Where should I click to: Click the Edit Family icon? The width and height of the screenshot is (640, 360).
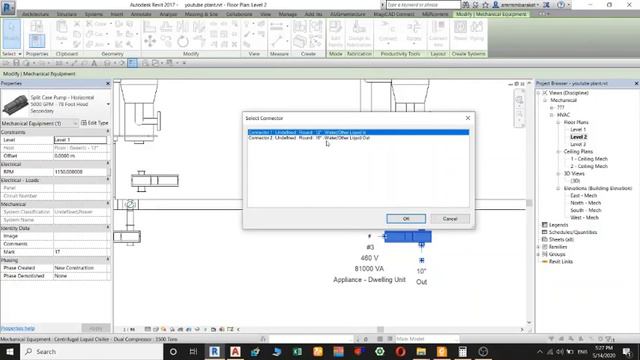(x=335, y=34)
